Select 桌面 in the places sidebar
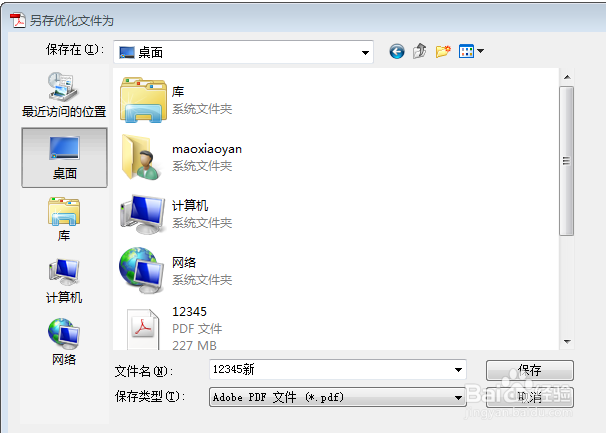 [x=64, y=158]
